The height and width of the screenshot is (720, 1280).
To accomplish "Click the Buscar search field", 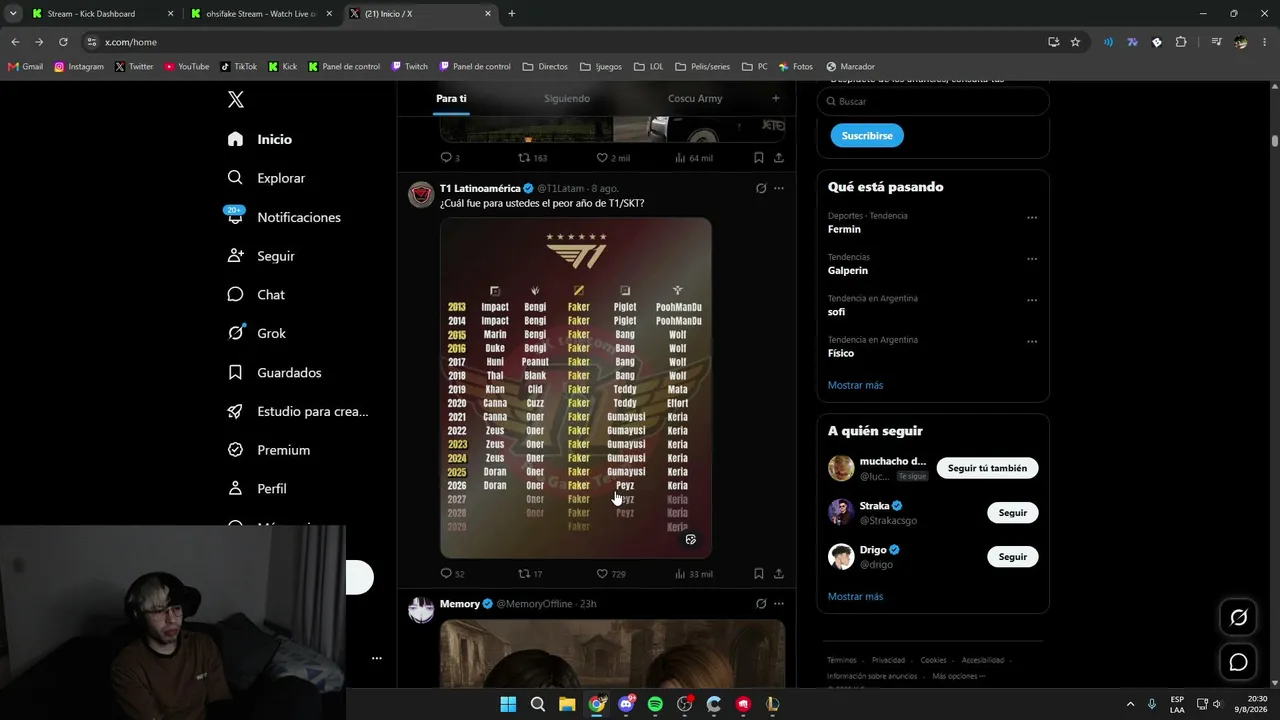I will pos(933,101).
